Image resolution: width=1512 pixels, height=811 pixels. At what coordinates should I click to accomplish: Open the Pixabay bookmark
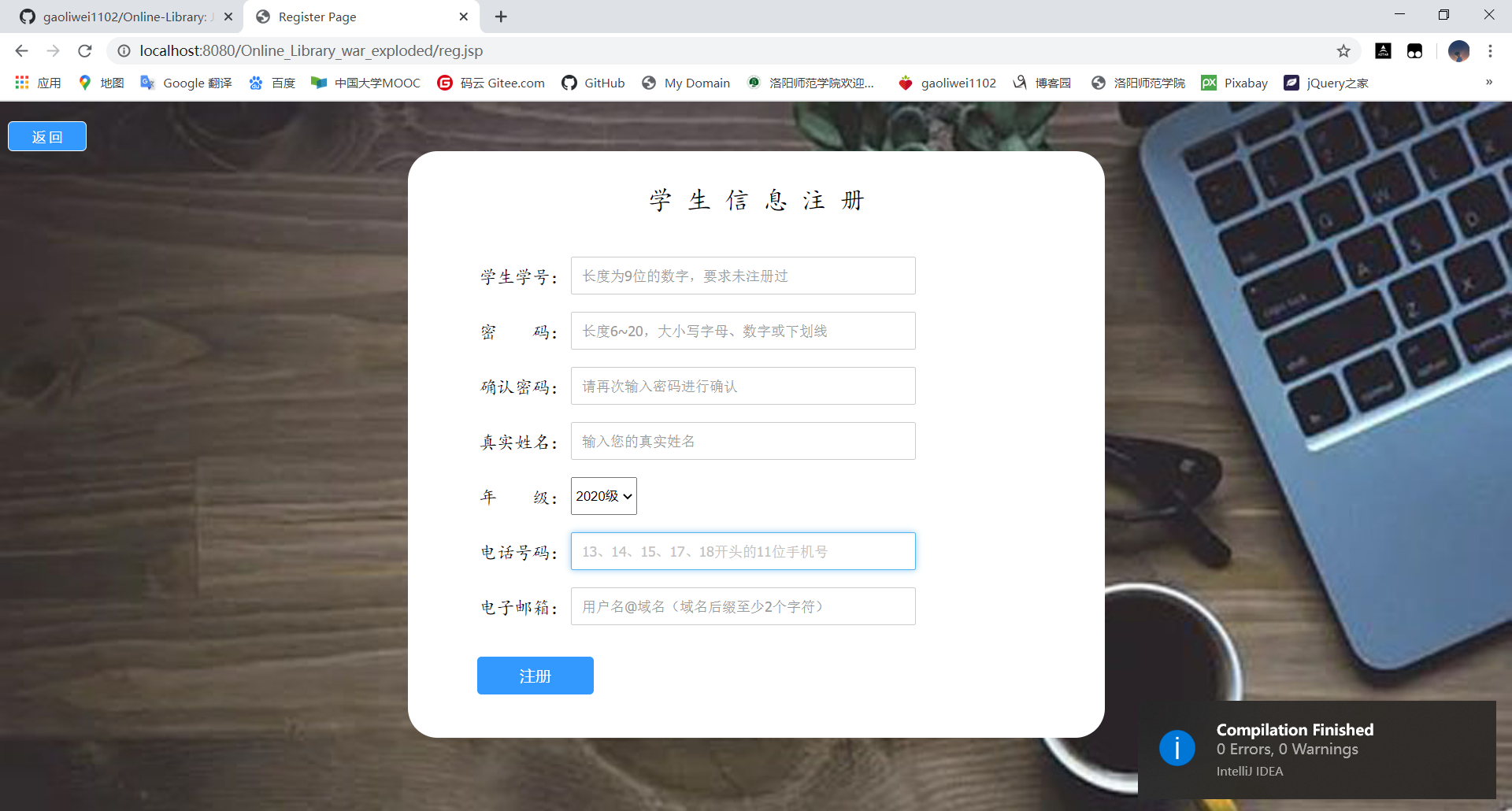tap(1234, 83)
